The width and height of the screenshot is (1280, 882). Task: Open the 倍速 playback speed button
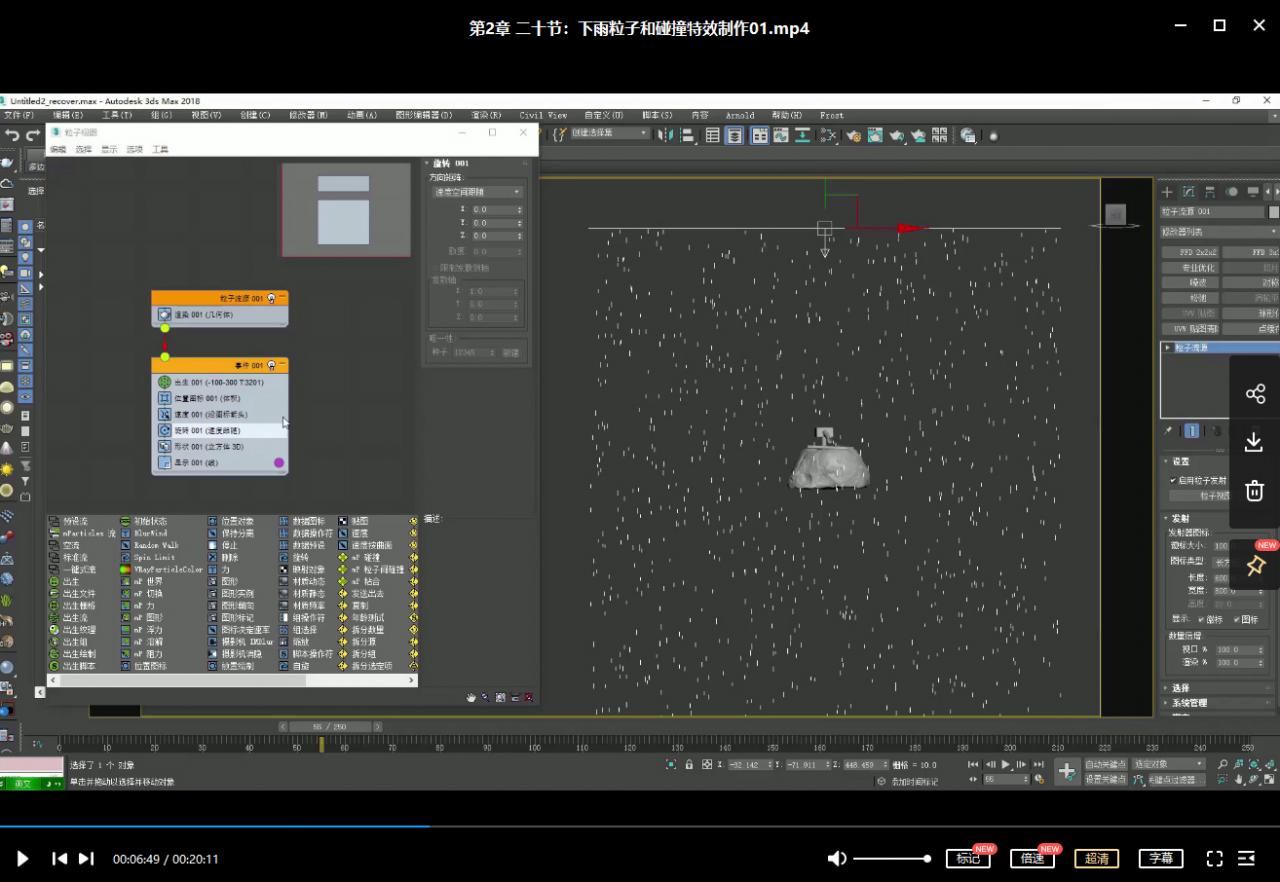tap(1032, 858)
